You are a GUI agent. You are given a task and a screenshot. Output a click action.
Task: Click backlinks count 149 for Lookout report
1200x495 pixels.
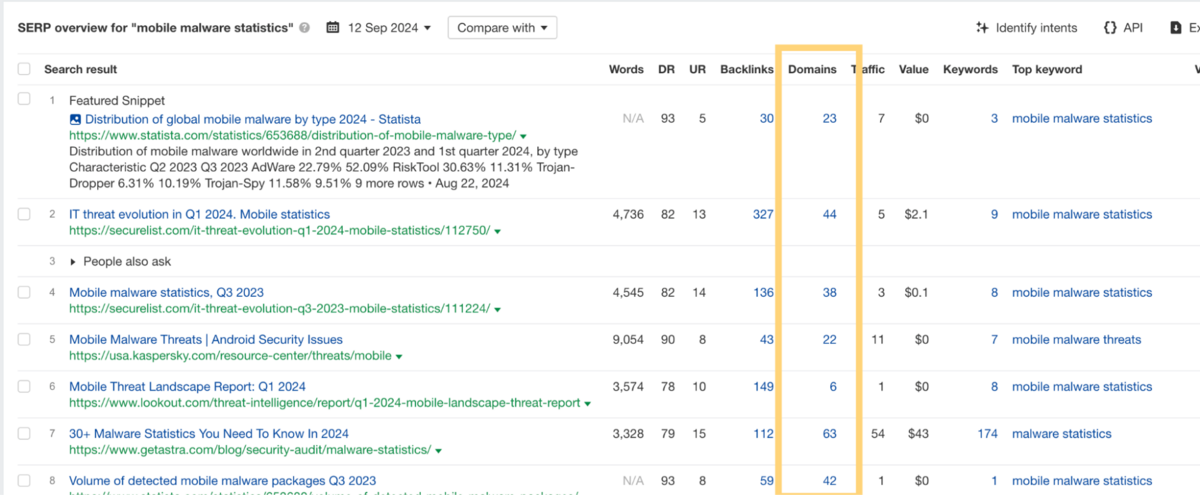pyautogui.click(x=763, y=386)
